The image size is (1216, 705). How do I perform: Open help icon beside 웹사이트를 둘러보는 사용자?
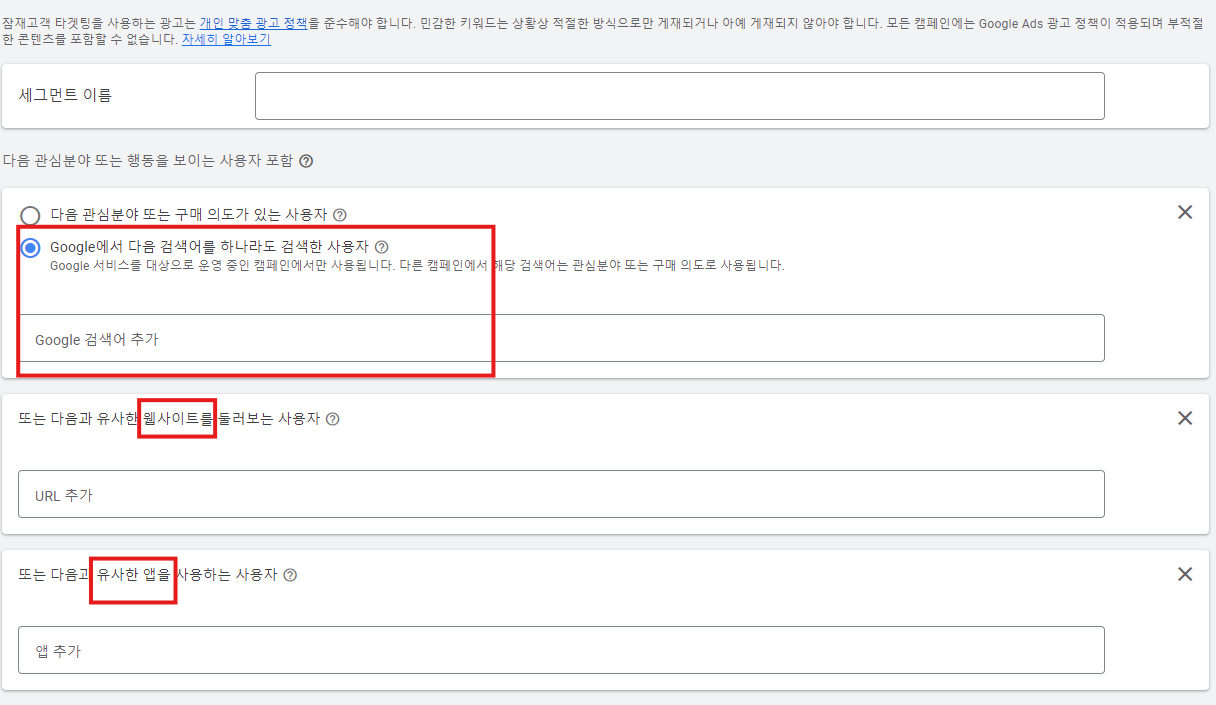click(333, 419)
